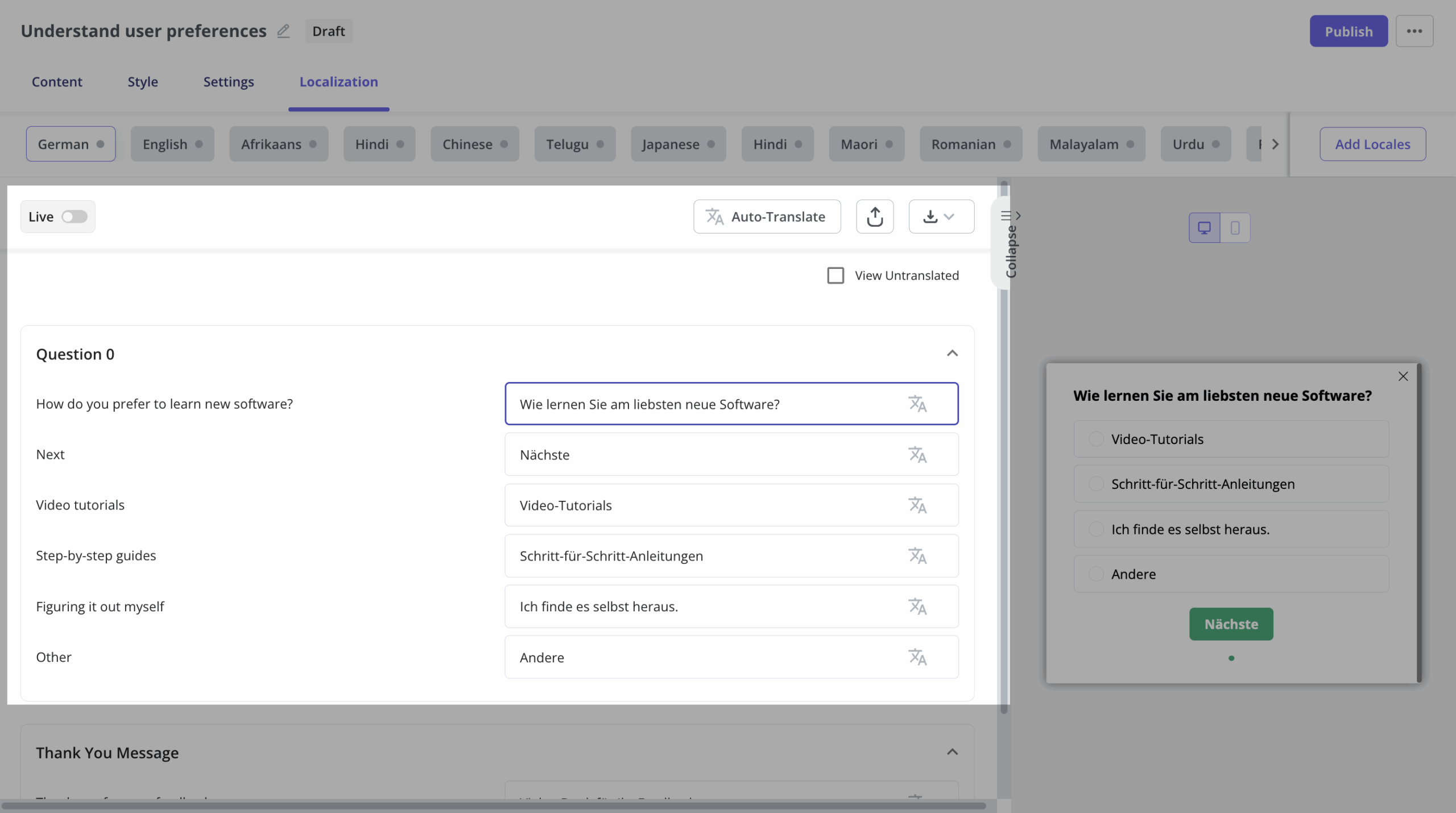Click the Auto-Translate icon button
Image resolution: width=1456 pixels, height=813 pixels.
[715, 217]
